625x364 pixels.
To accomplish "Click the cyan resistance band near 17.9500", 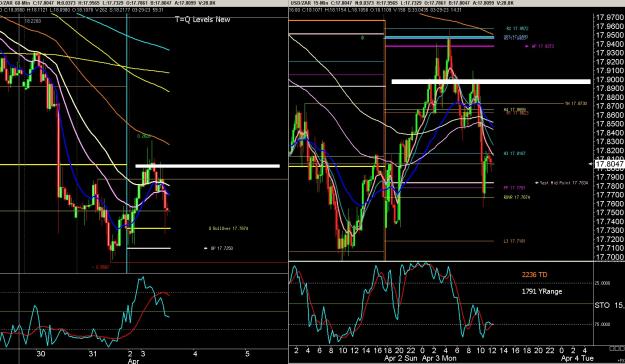I will click(439, 37).
